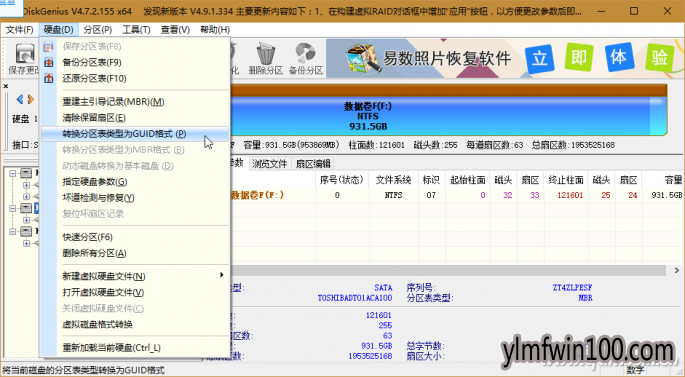Collapse the first disk tree node
Viewport: 685px width, 377px height.
pos(13,173)
